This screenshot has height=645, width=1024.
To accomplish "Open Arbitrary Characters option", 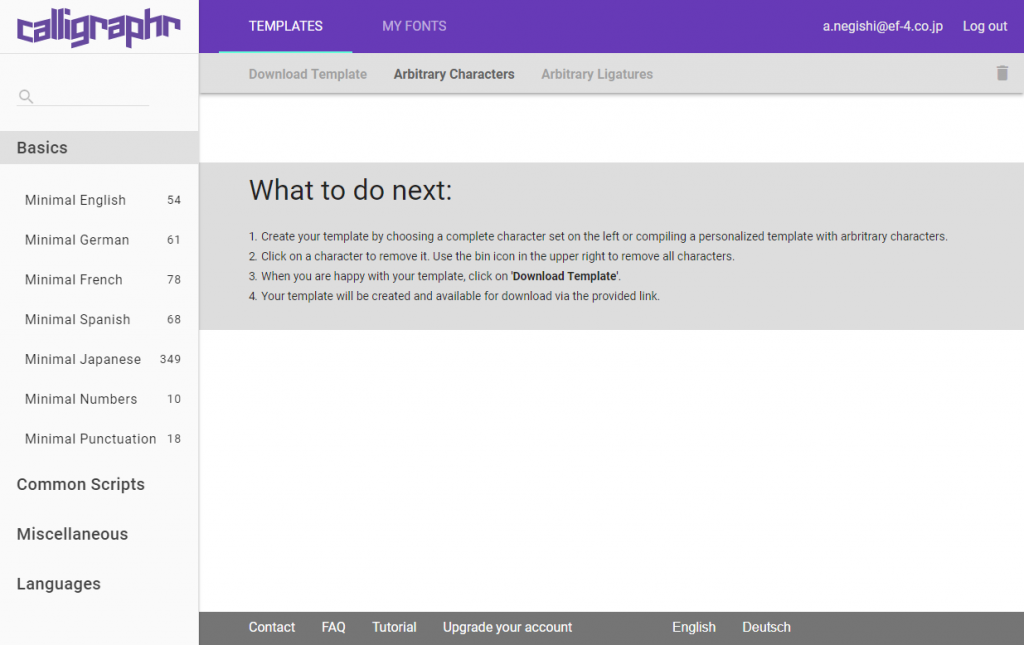I will point(454,74).
